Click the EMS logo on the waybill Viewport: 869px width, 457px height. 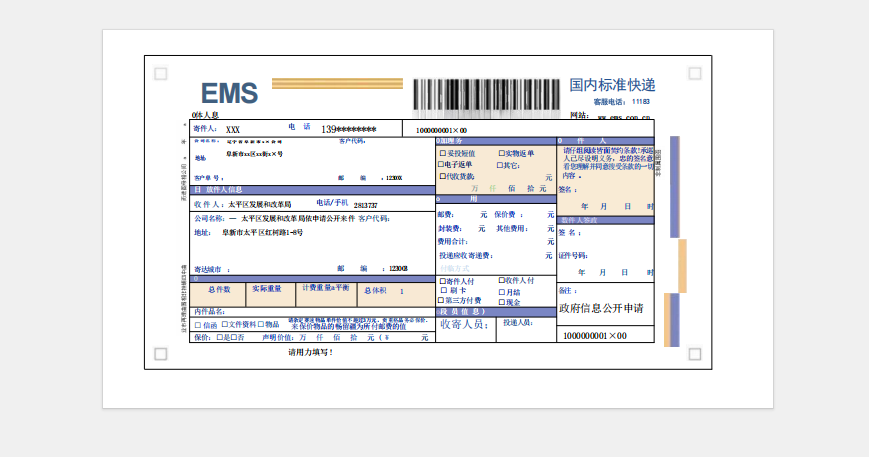click(x=229, y=93)
